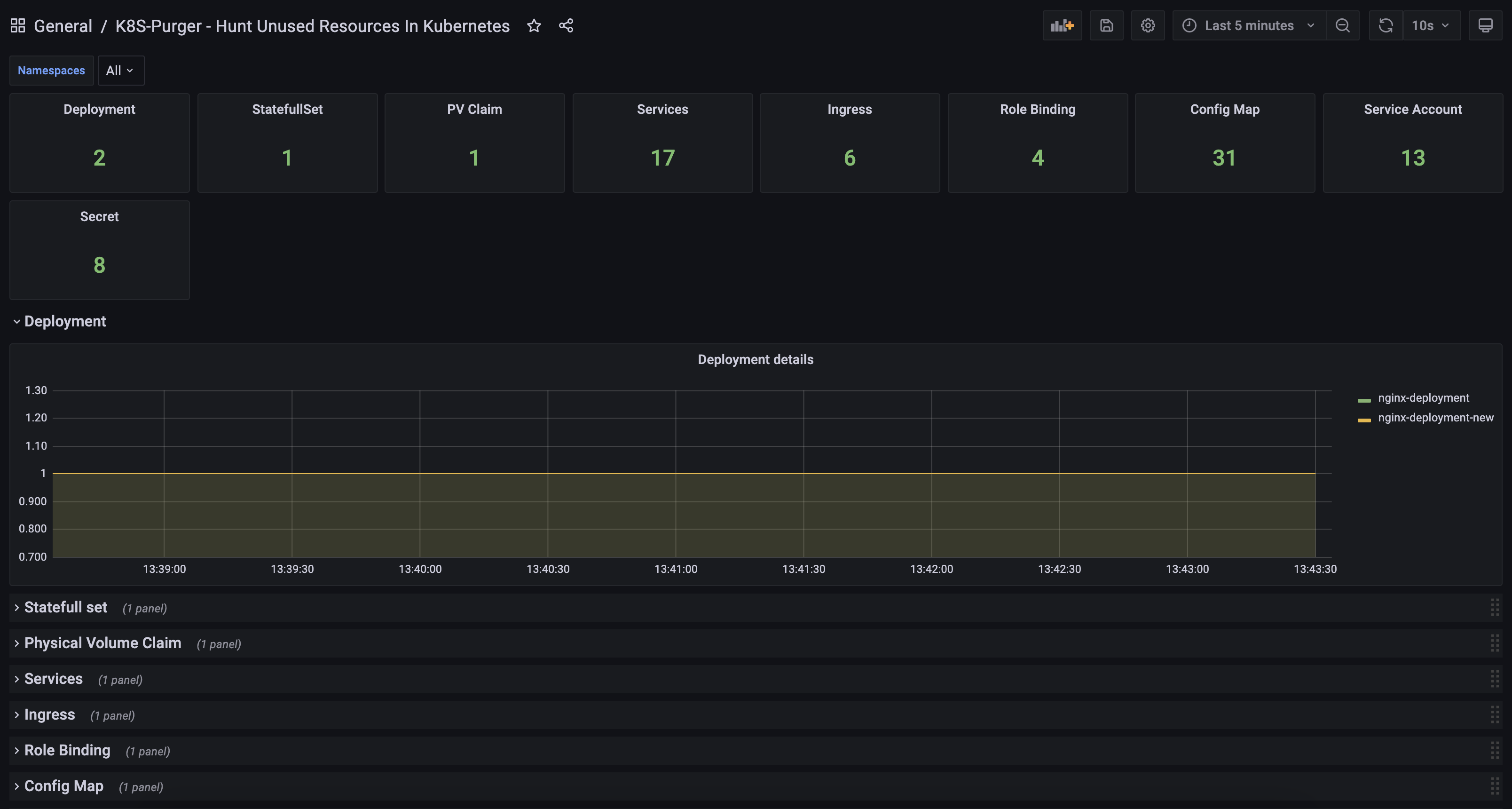Star this dashboard as favorite

click(534, 26)
